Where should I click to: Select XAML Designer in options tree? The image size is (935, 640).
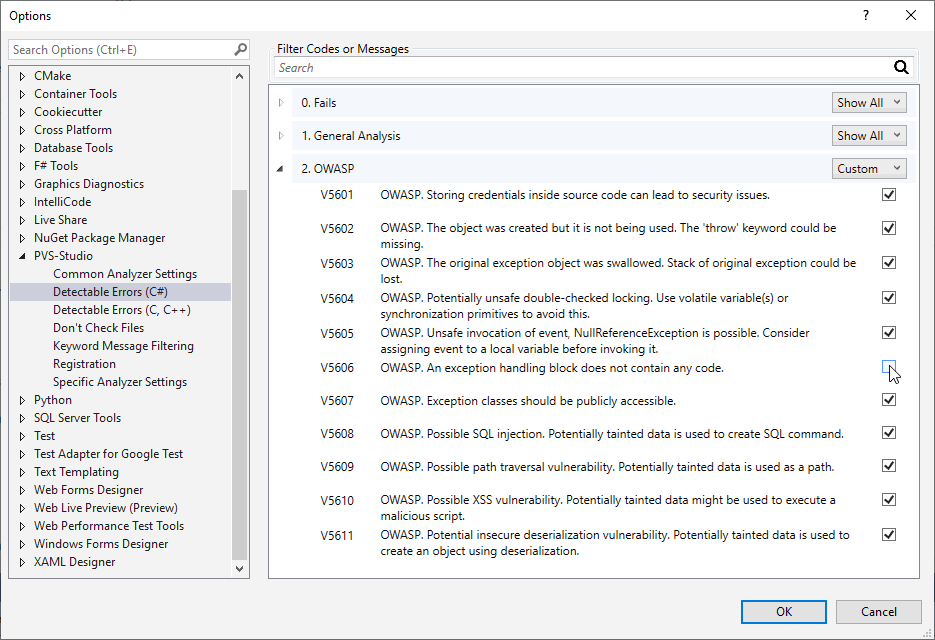point(75,562)
